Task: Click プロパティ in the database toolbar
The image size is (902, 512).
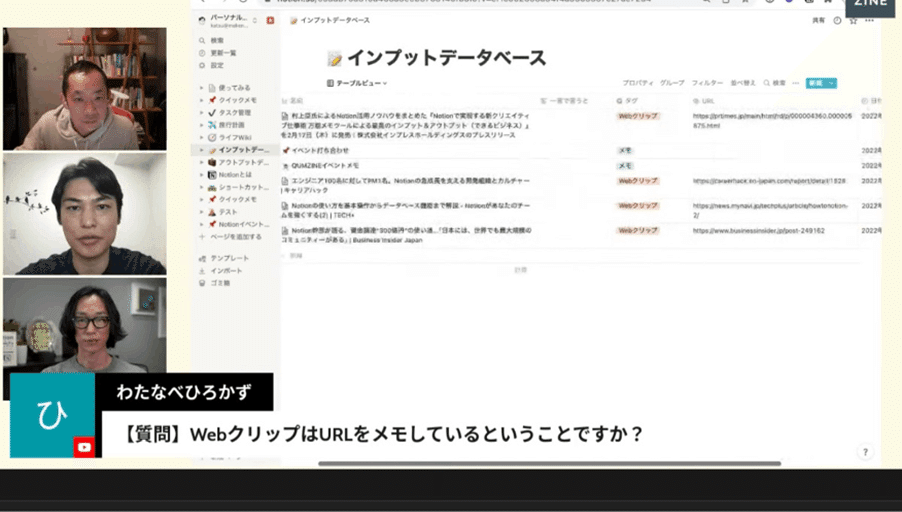Action: (x=638, y=83)
